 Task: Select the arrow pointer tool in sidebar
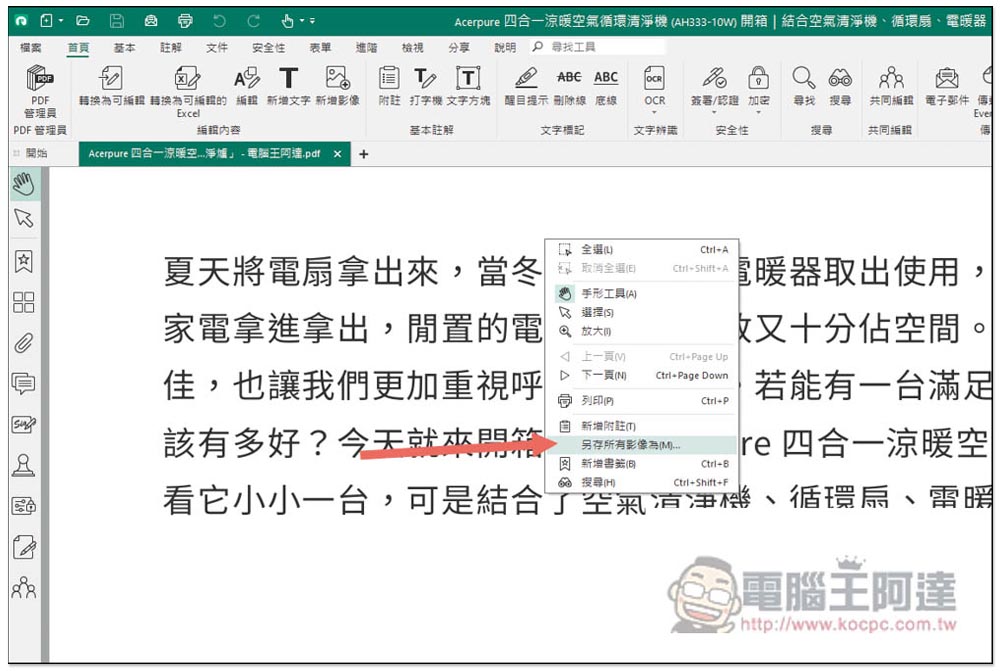24,219
